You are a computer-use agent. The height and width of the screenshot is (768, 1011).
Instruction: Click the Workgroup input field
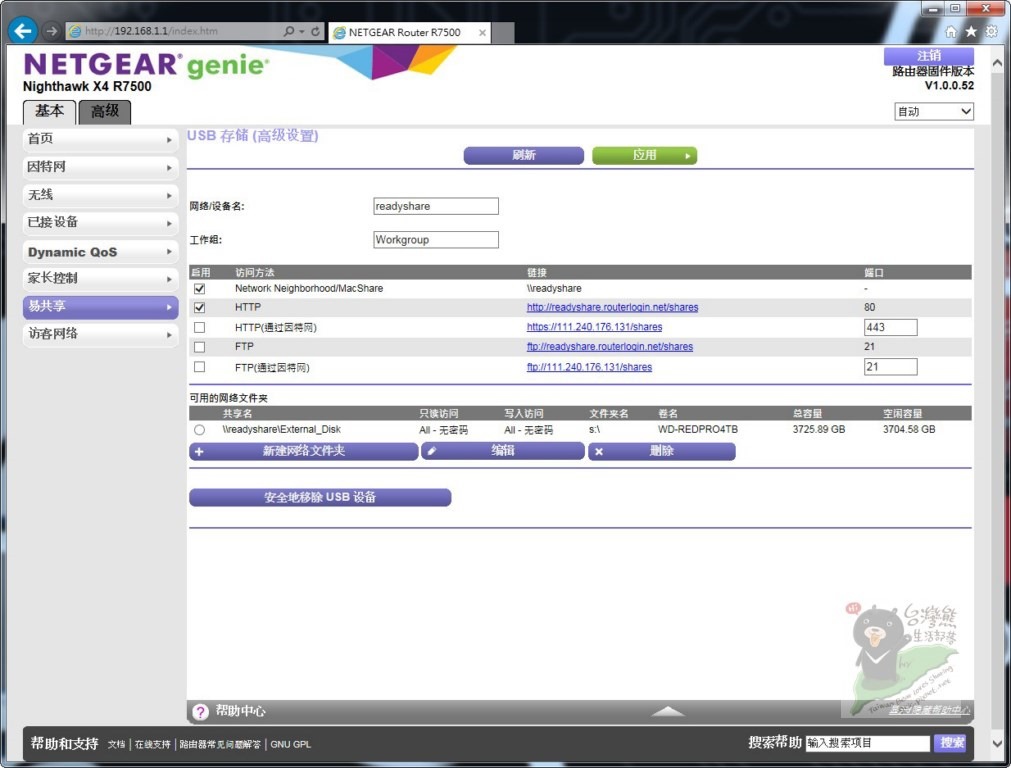pos(436,240)
